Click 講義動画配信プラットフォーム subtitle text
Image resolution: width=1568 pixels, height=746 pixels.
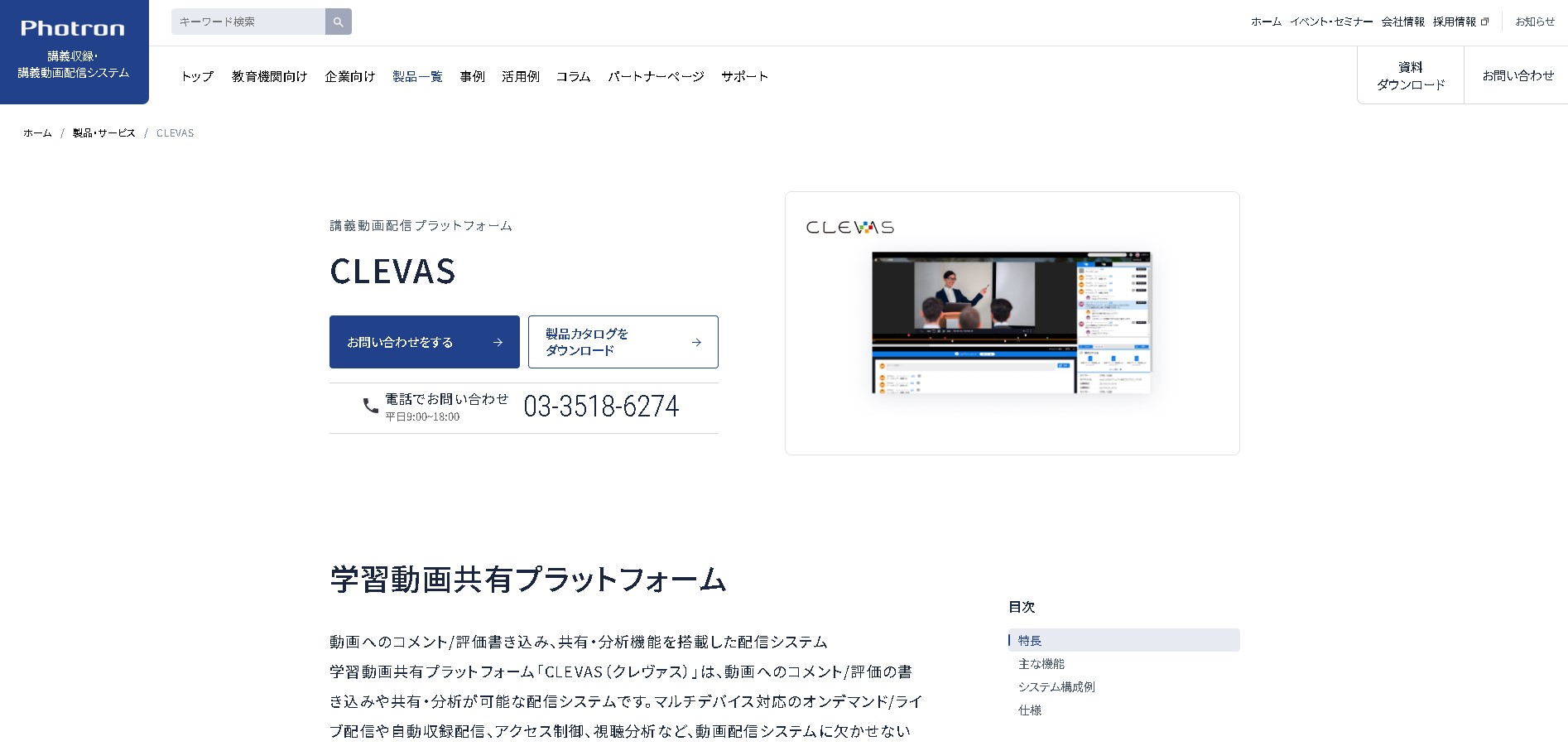(421, 225)
